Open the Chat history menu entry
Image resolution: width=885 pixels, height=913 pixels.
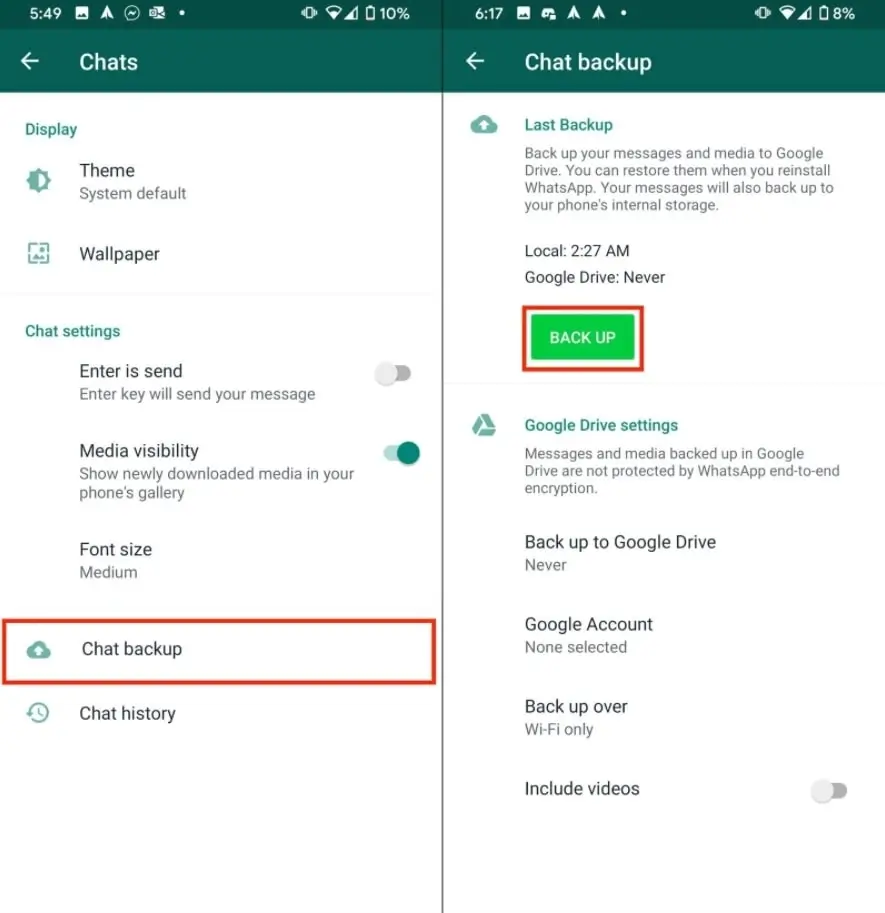coord(221,713)
